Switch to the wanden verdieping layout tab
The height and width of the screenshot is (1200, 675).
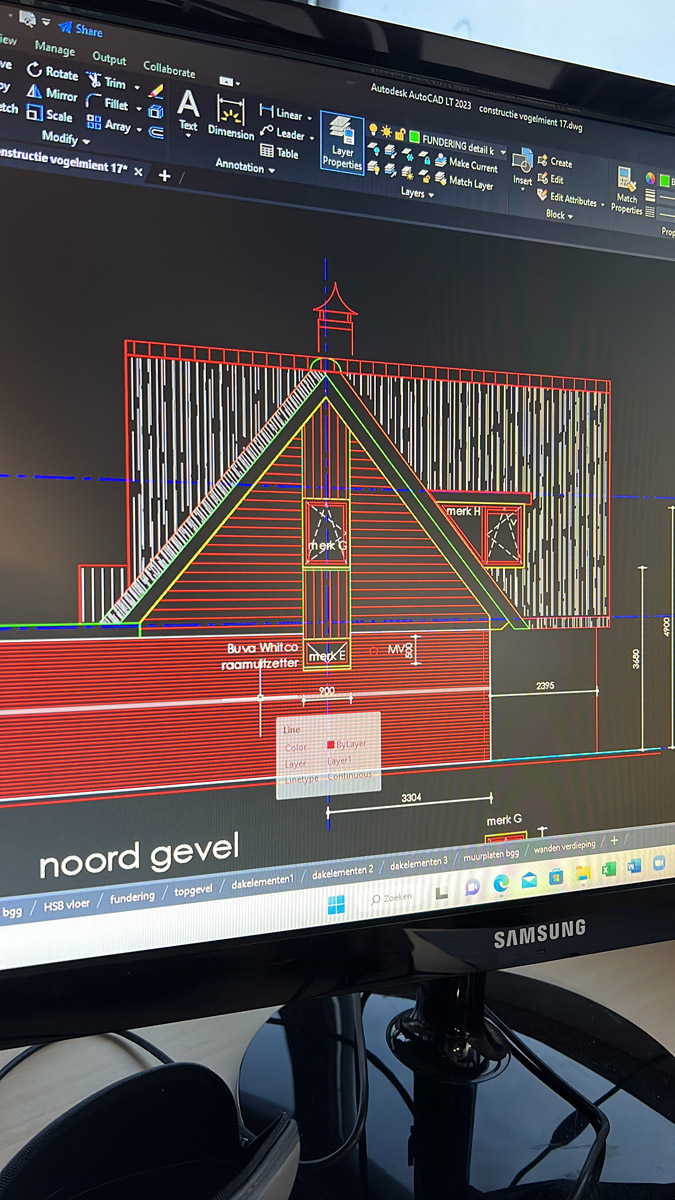coord(564,846)
